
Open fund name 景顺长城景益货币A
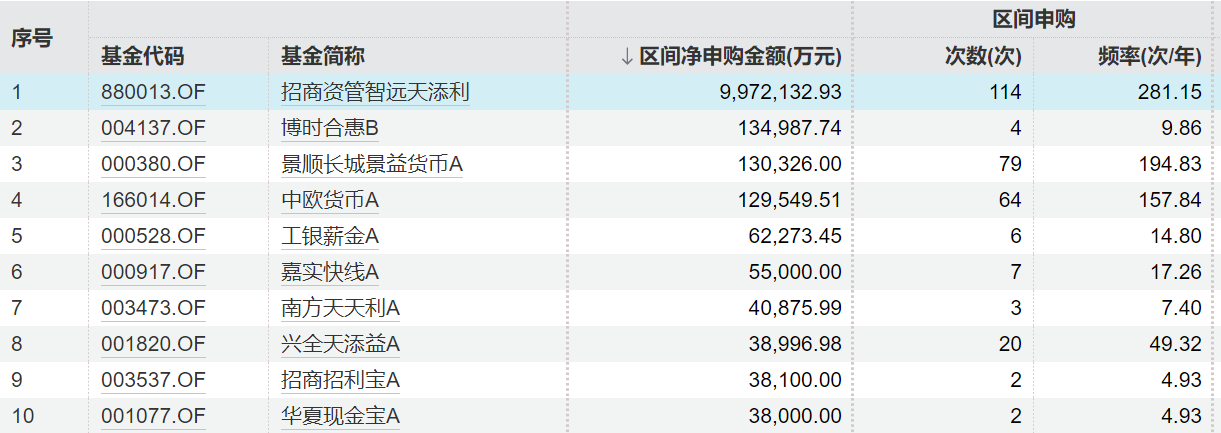pyautogui.click(x=372, y=164)
